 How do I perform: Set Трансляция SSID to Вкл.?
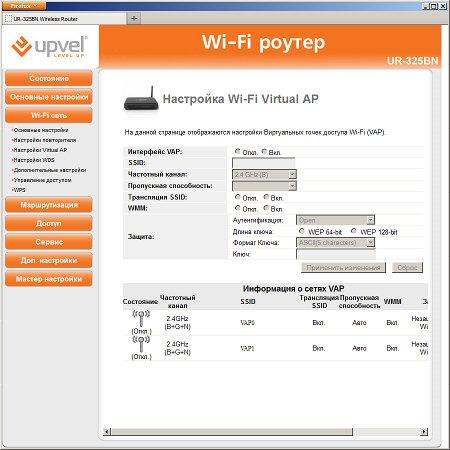266,197
